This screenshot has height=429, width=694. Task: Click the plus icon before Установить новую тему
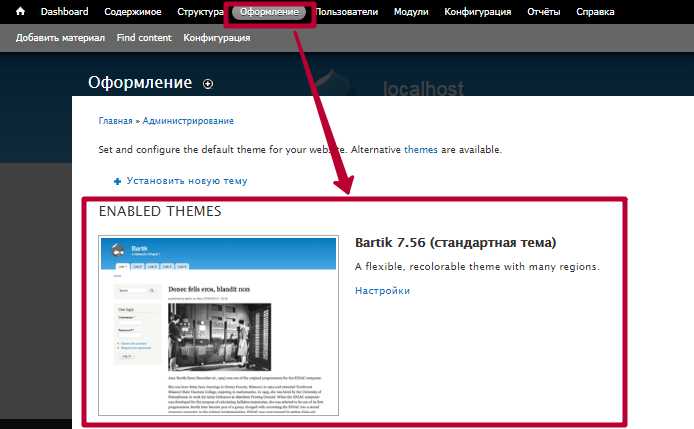click(117, 181)
